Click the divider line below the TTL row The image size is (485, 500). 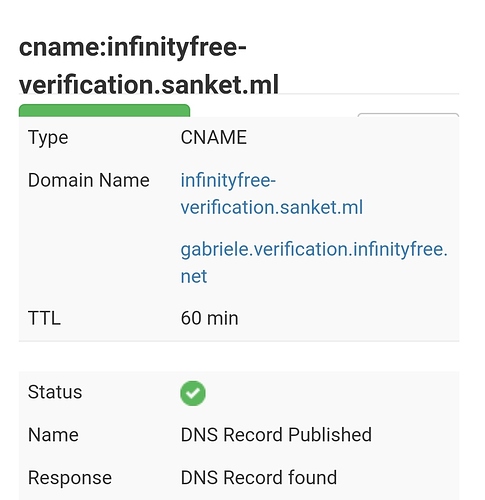(x=239, y=341)
